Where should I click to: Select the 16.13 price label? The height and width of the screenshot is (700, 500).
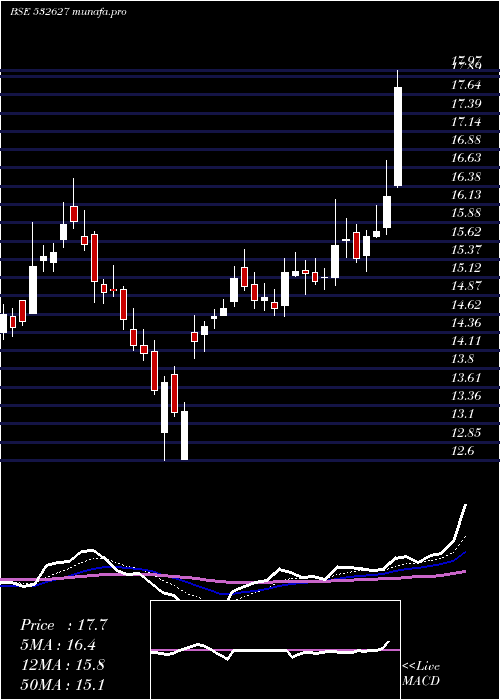(466, 195)
